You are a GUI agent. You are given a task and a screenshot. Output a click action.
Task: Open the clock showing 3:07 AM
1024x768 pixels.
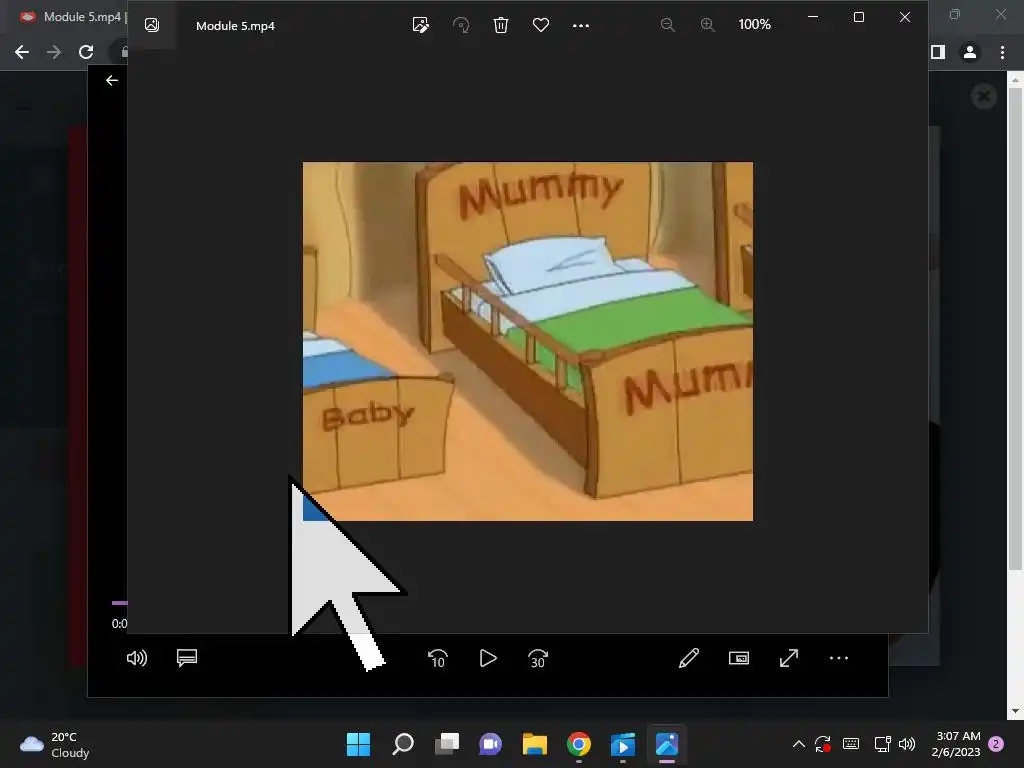(x=956, y=744)
